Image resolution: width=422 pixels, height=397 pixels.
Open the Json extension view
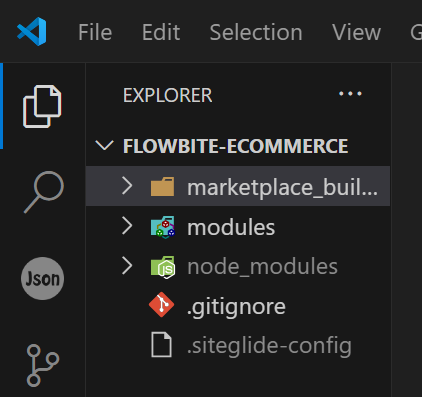click(x=42, y=278)
